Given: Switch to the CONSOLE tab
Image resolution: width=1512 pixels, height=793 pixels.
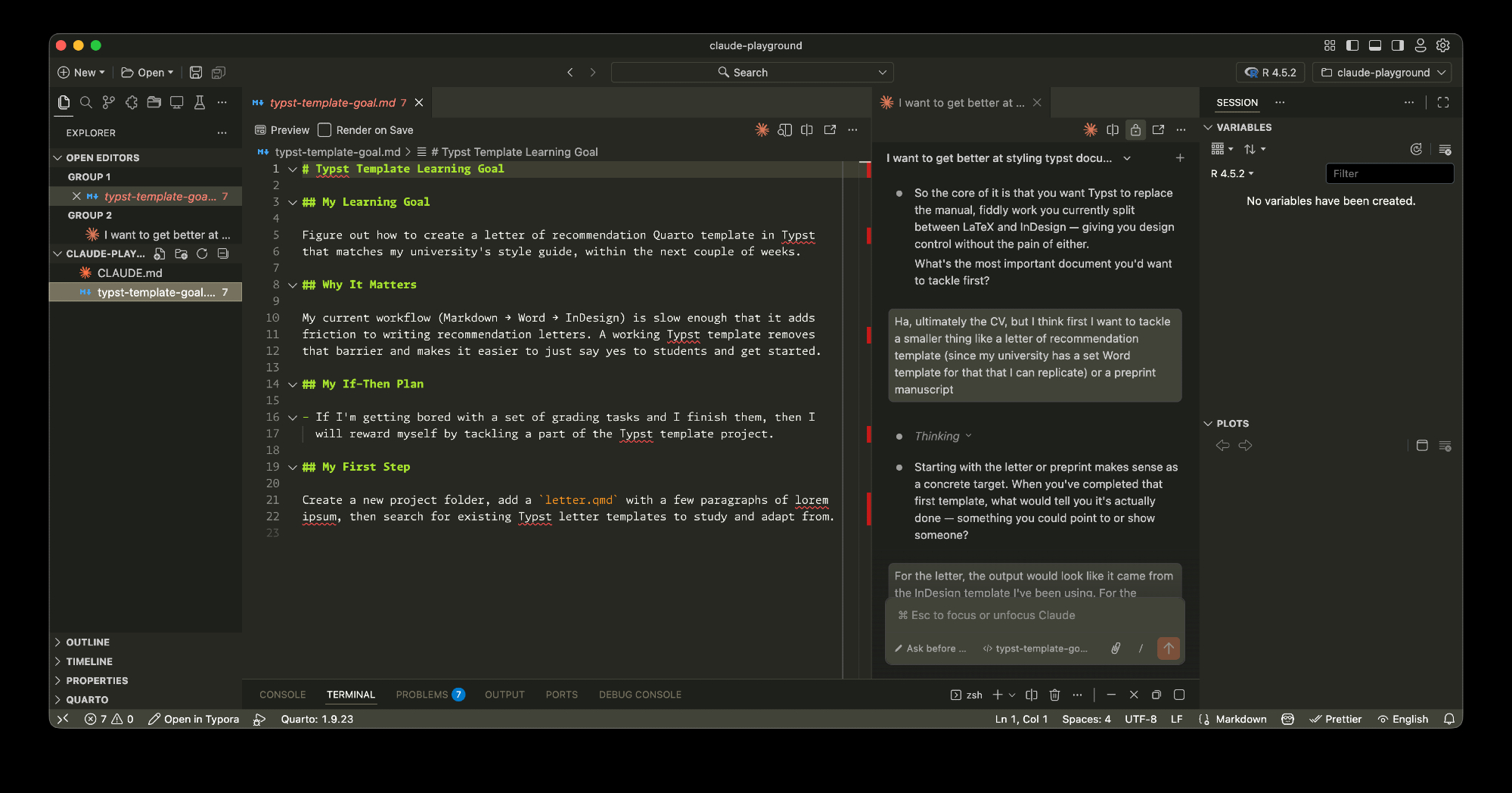Looking at the screenshot, I should click(282, 695).
